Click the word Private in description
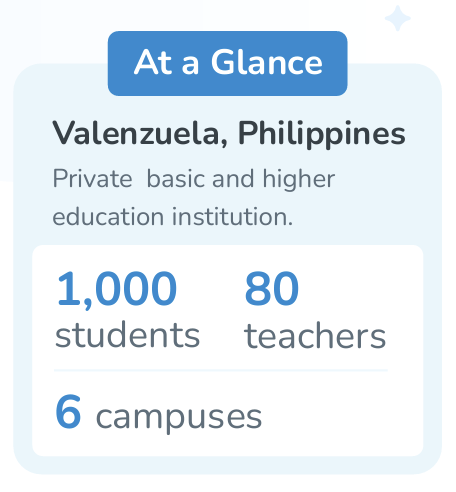The width and height of the screenshot is (456, 492). (93, 179)
